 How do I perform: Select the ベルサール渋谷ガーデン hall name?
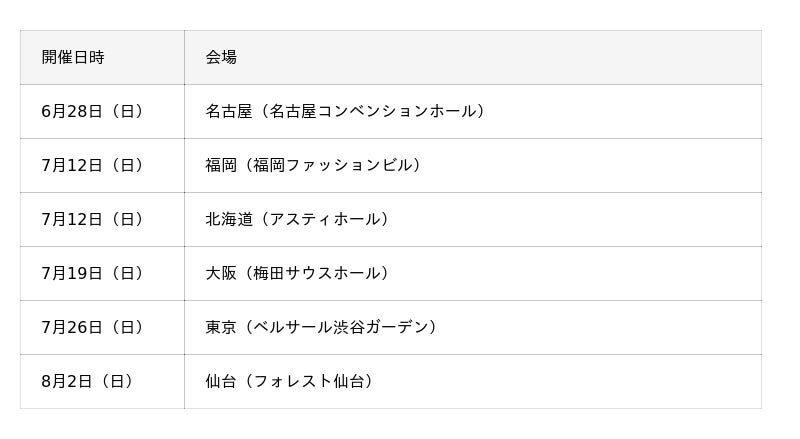pyautogui.click(x=340, y=327)
